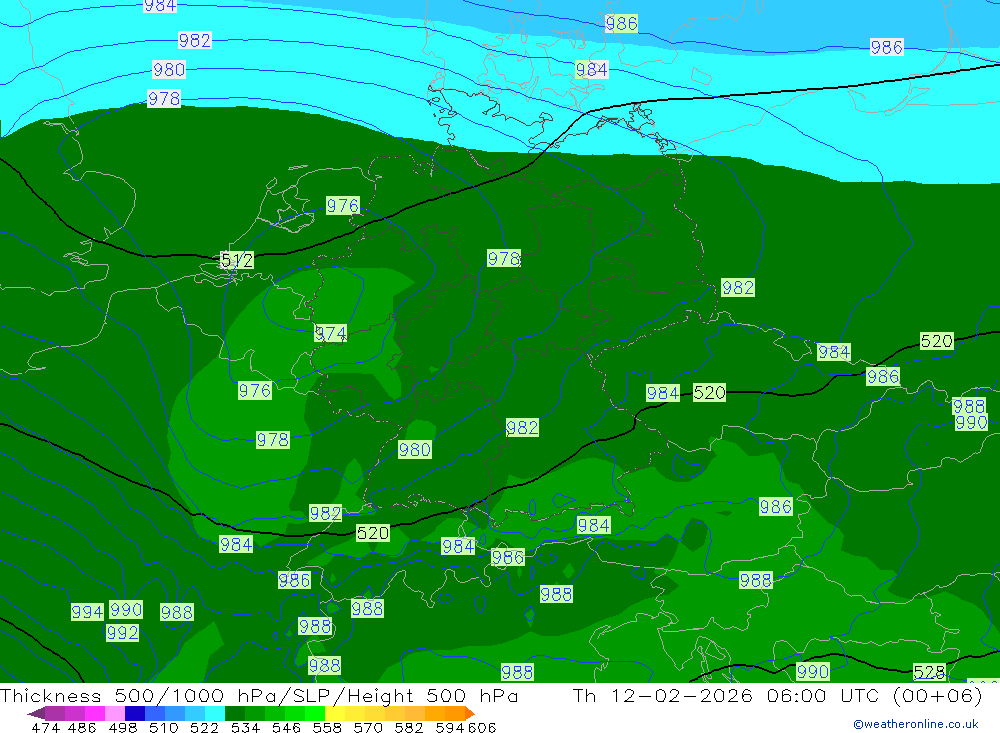This screenshot has width=1000, height=733.
Task: Pick the dark blue legend swatch above 510
Action: (x=135, y=713)
